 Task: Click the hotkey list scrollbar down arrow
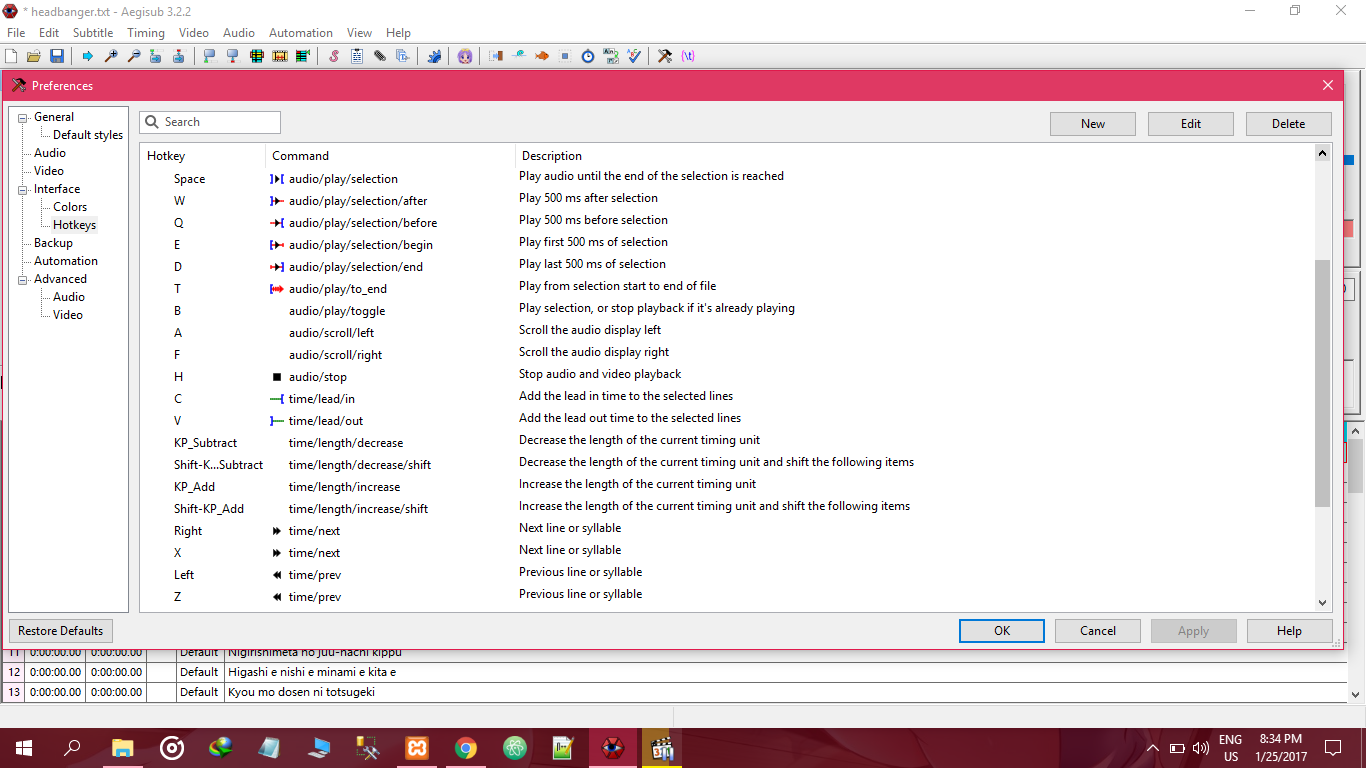pyautogui.click(x=1323, y=603)
